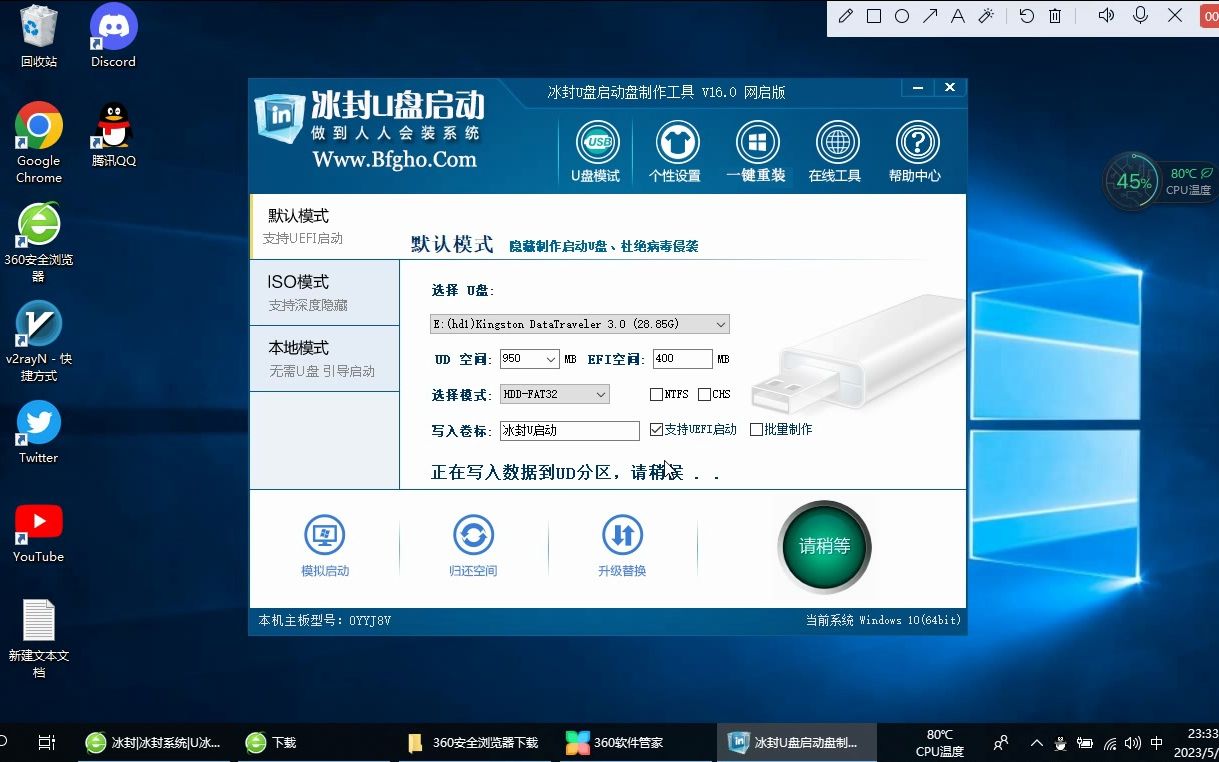The height and width of the screenshot is (762, 1219).
Task: Switch to 本地模式 tab
Action: 324,358
